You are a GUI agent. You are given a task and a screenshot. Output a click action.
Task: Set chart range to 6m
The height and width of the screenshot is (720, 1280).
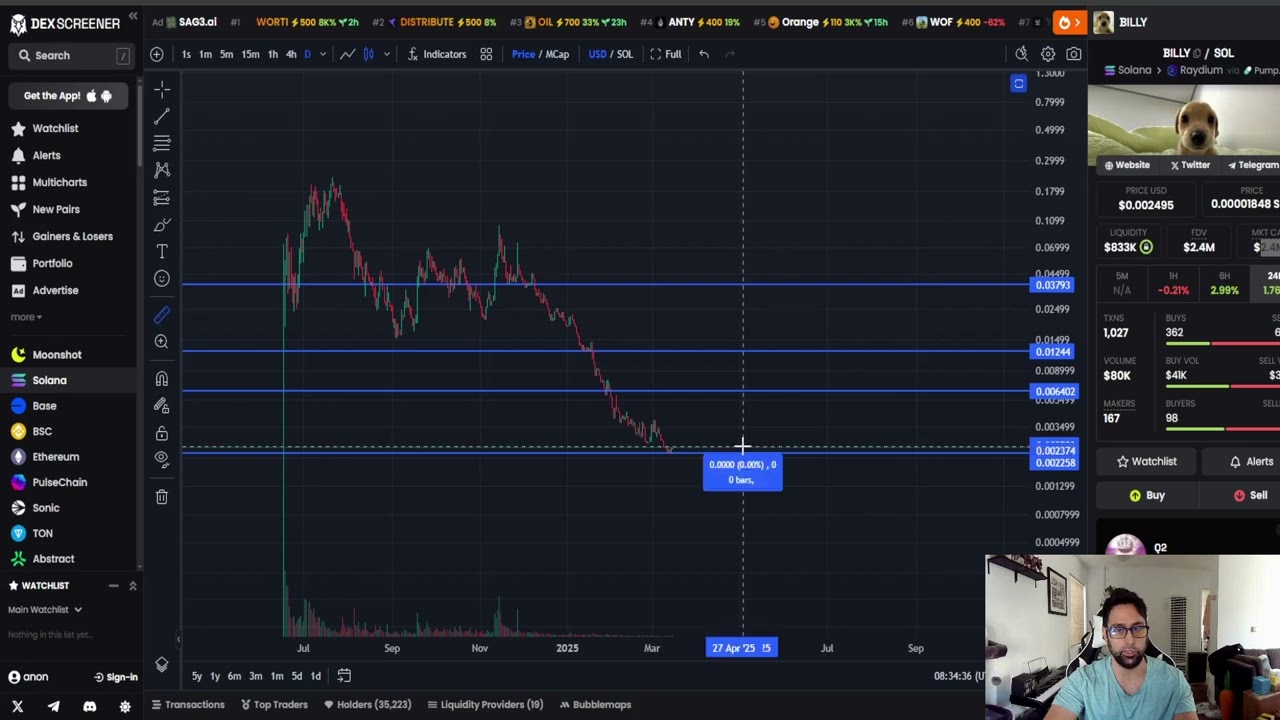[x=234, y=677]
